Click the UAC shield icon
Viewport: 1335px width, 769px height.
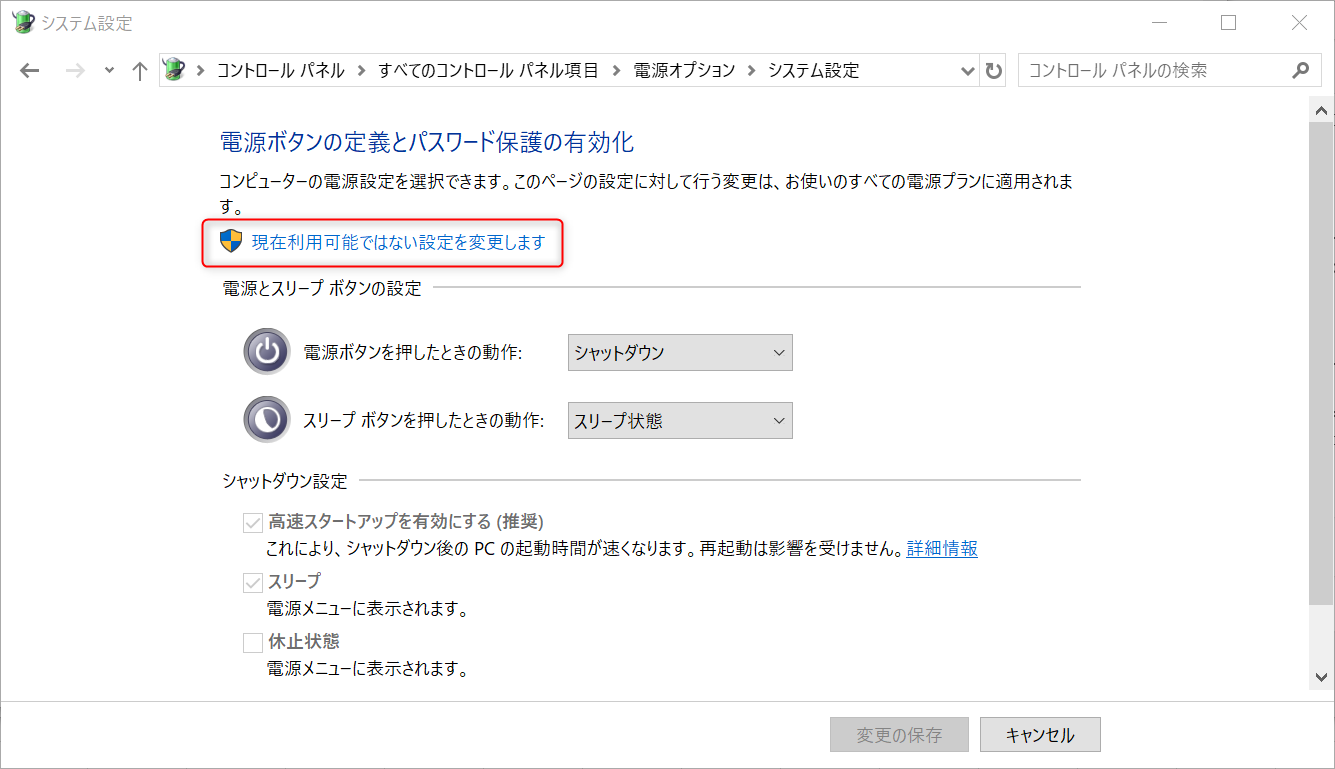[x=231, y=241]
